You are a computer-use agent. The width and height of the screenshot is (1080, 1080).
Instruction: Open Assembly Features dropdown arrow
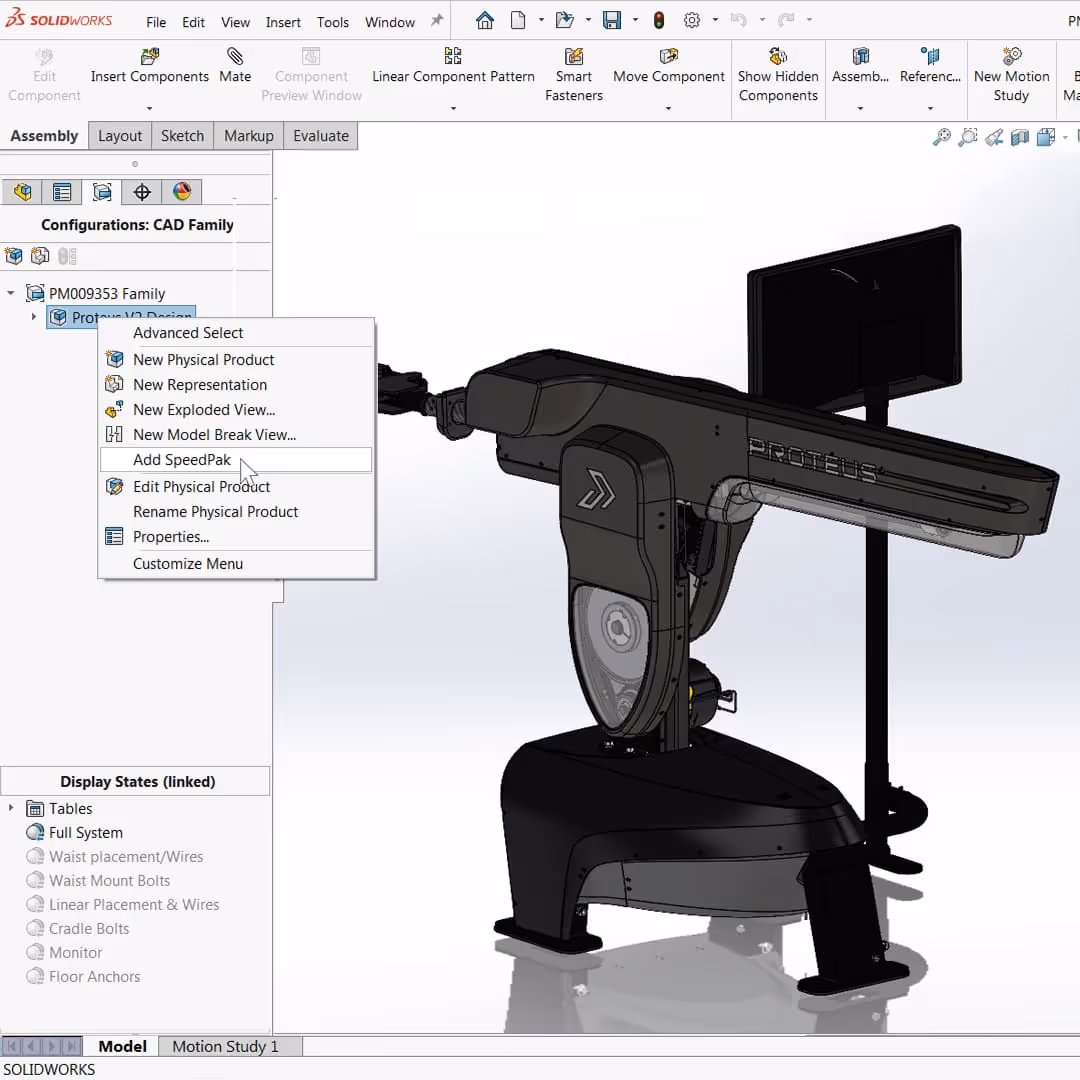pyautogui.click(x=860, y=108)
